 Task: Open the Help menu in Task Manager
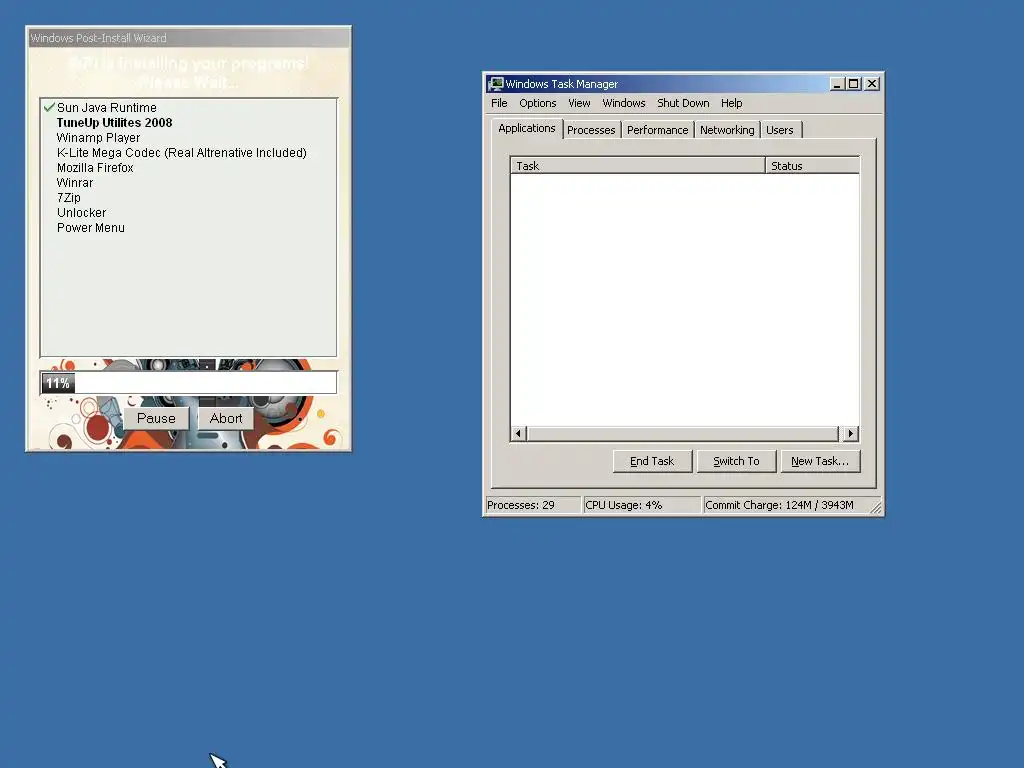(731, 103)
